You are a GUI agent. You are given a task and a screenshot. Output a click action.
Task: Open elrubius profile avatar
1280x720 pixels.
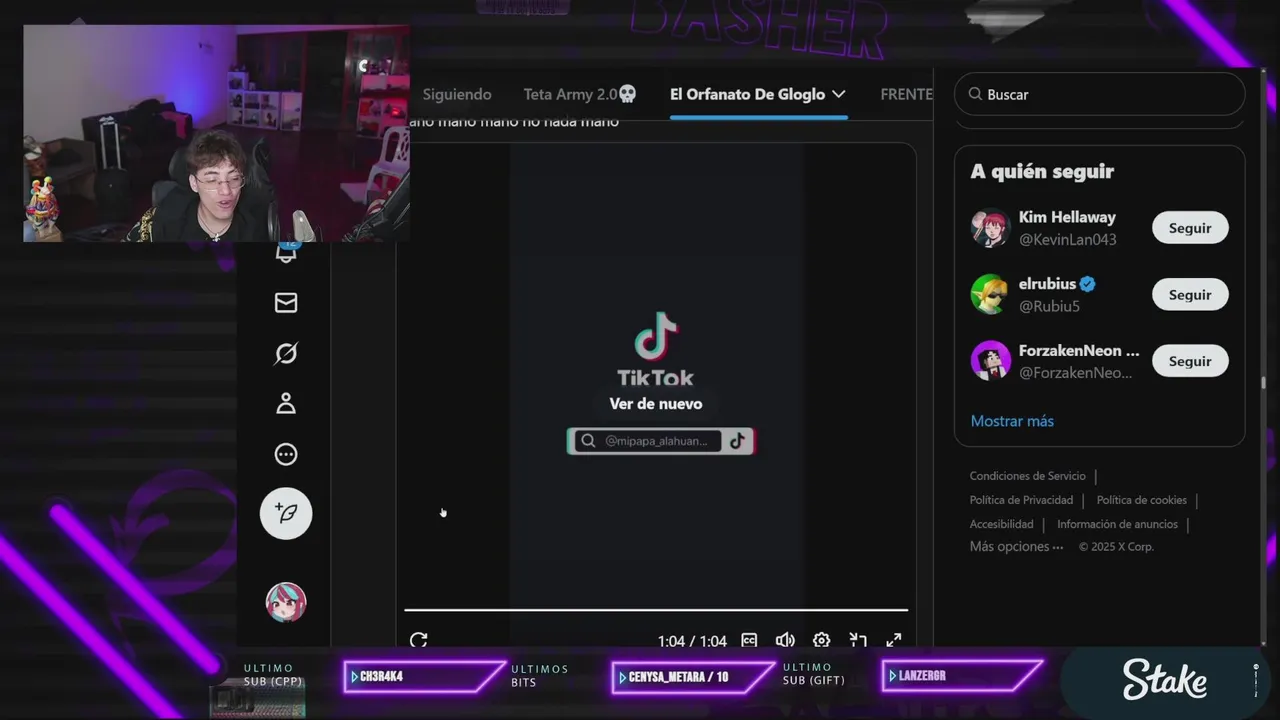click(x=990, y=294)
